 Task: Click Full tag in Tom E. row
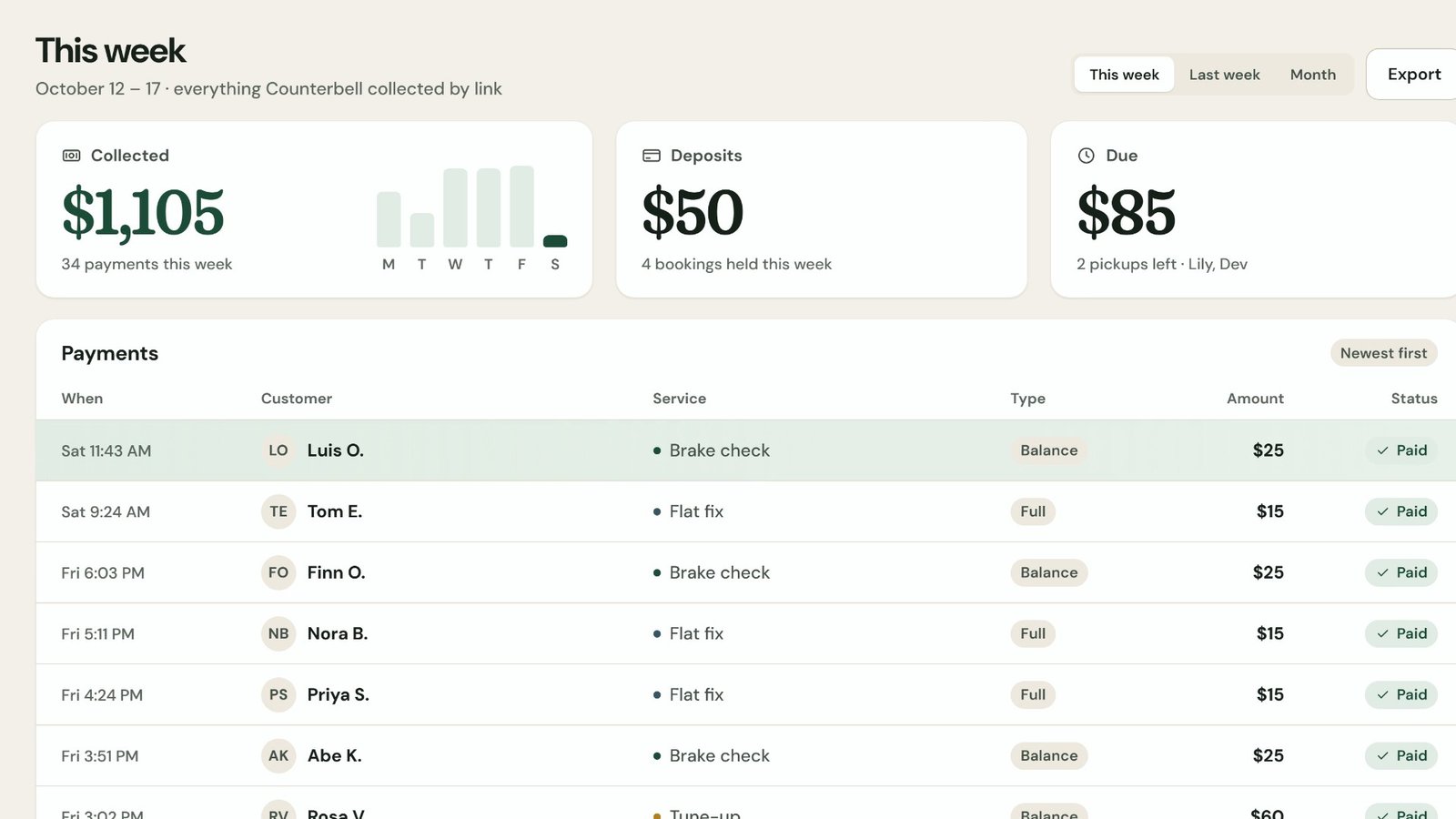(1033, 511)
